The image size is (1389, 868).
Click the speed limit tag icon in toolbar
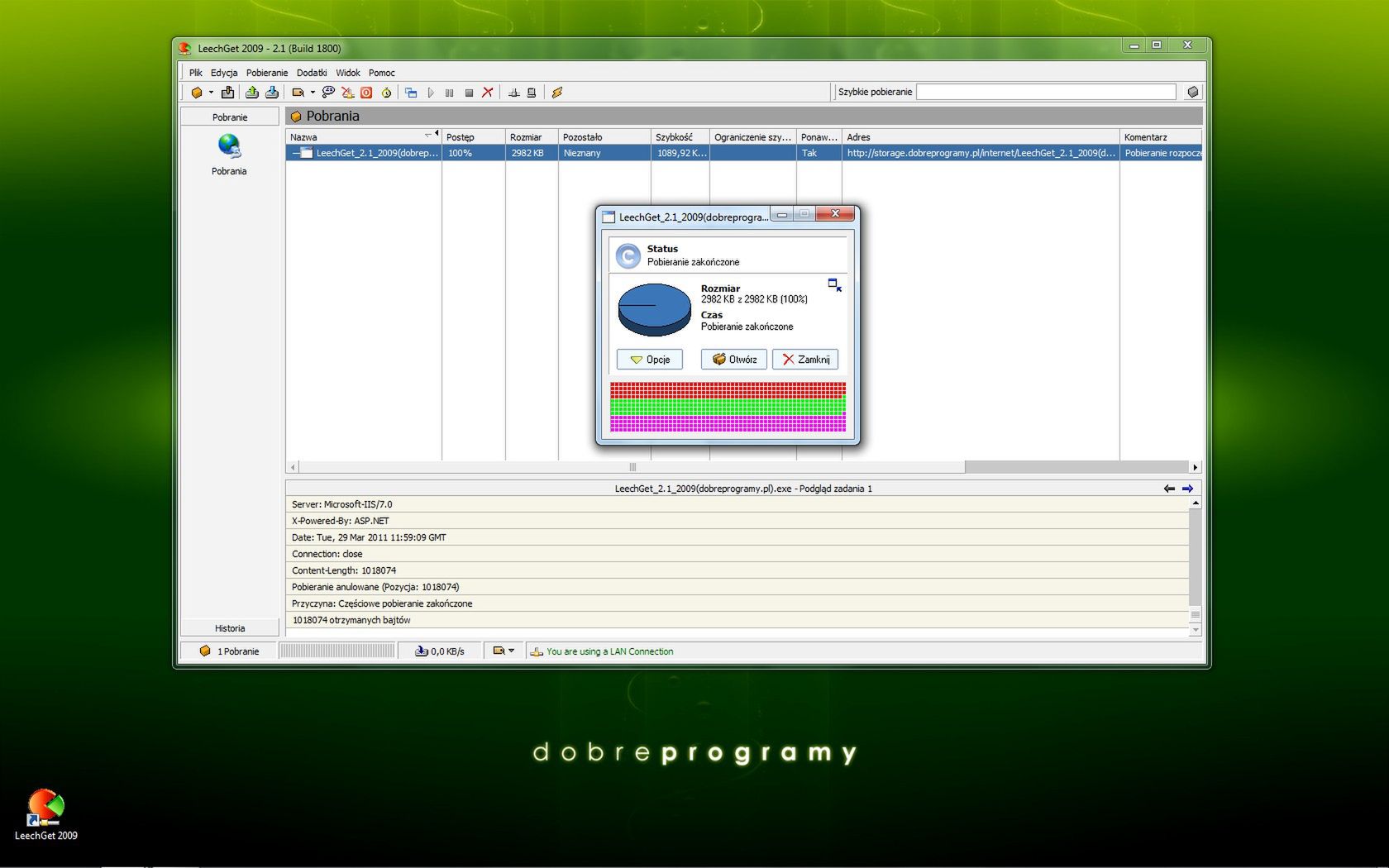pos(298,93)
